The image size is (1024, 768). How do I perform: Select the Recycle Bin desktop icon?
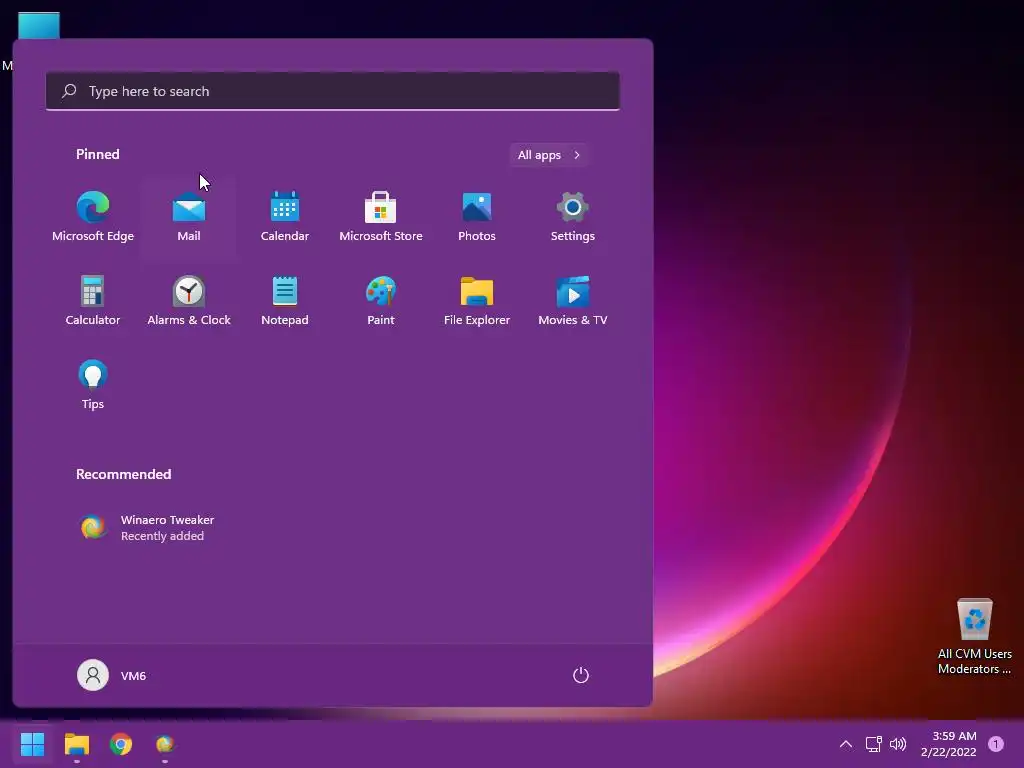tap(974, 636)
